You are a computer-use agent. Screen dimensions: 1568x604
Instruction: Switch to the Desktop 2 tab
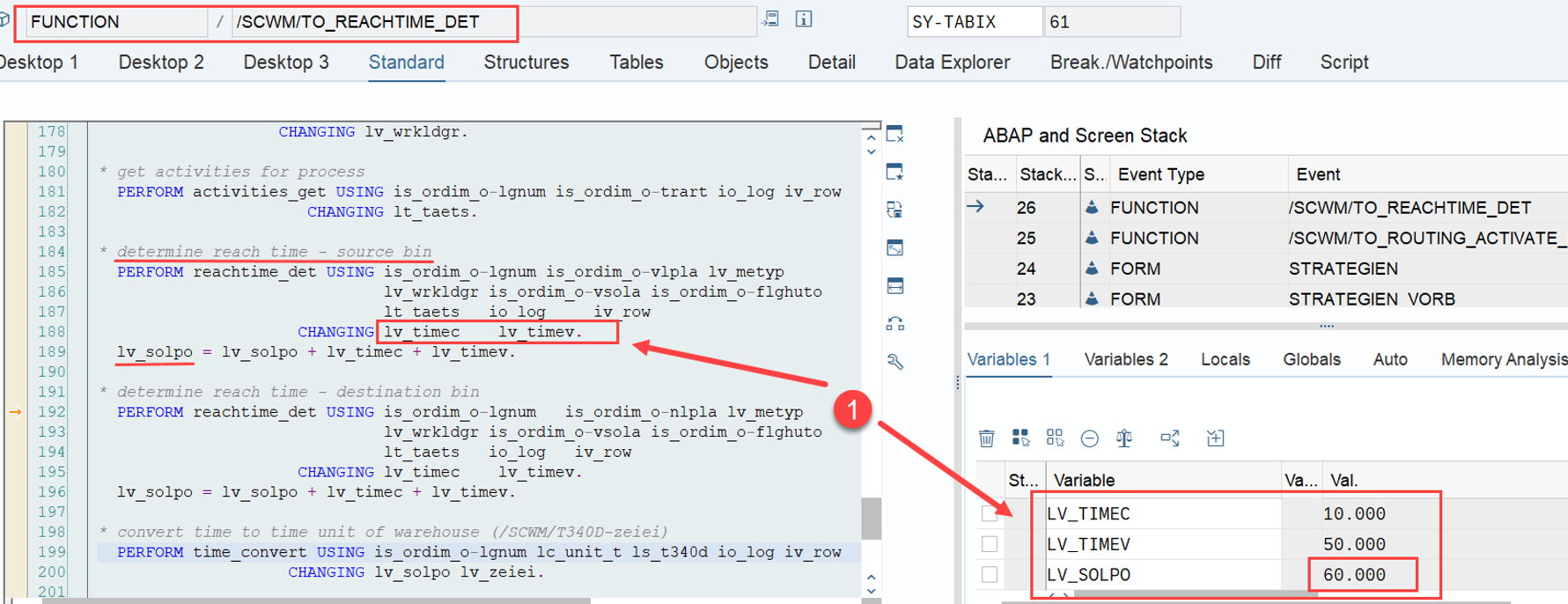click(x=161, y=63)
